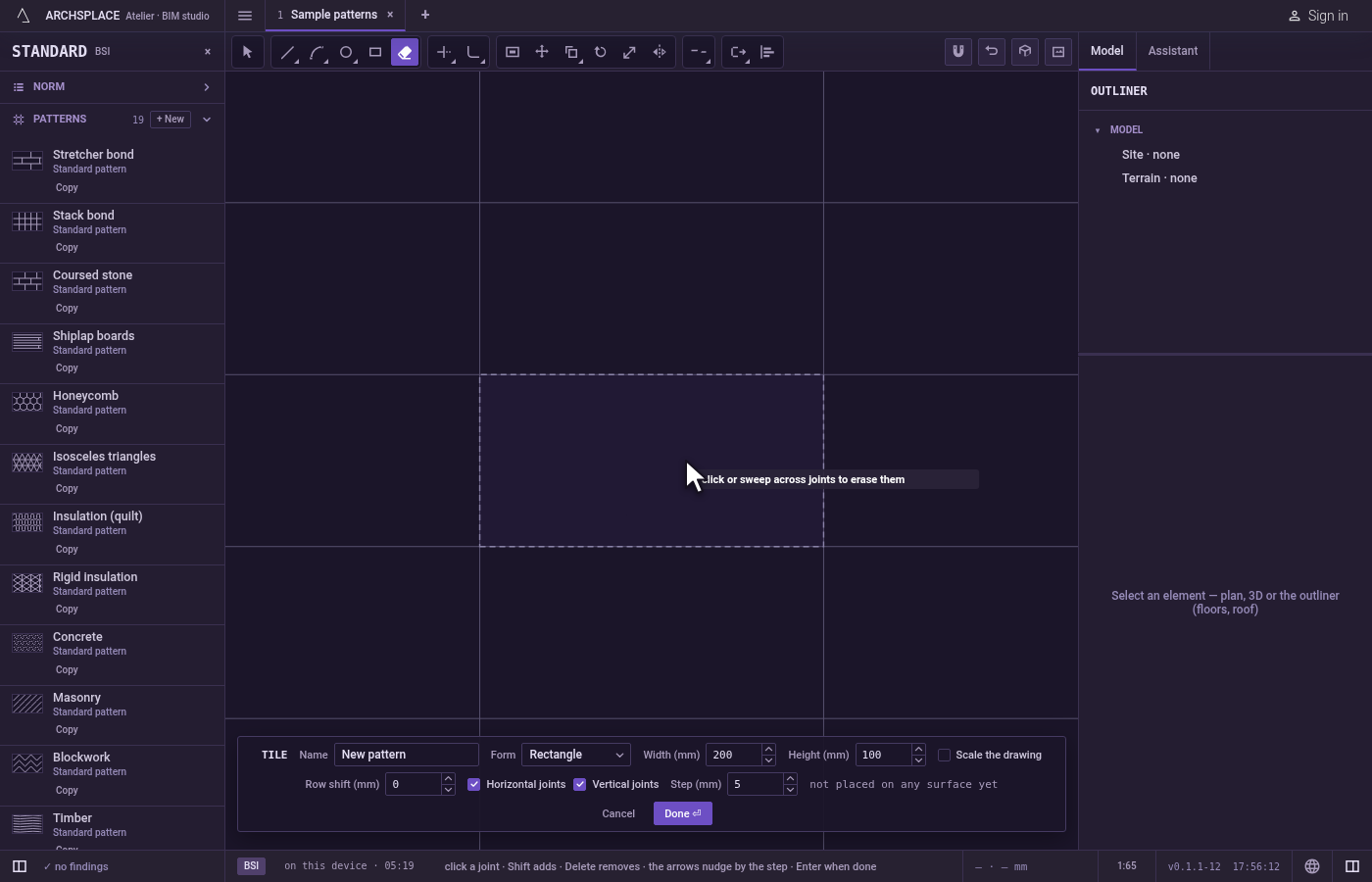Collapse the Patterns section chevron
This screenshot has height=882, width=1372.
207,120
